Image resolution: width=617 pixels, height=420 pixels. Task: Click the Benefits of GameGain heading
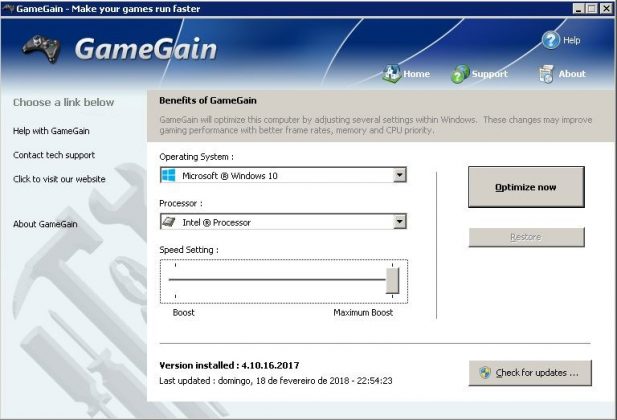click(x=208, y=100)
